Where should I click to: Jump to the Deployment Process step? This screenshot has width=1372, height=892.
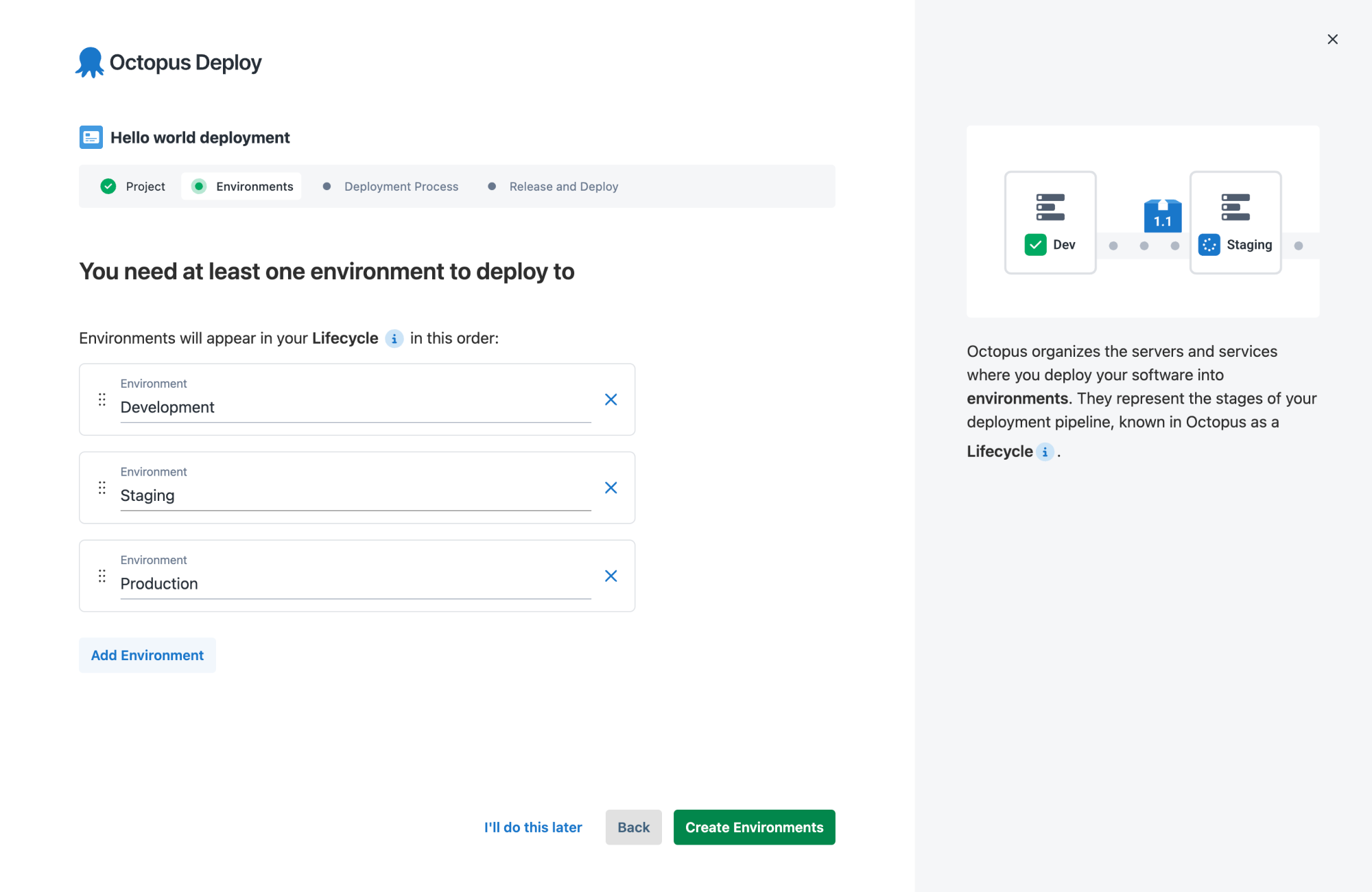[x=390, y=187]
